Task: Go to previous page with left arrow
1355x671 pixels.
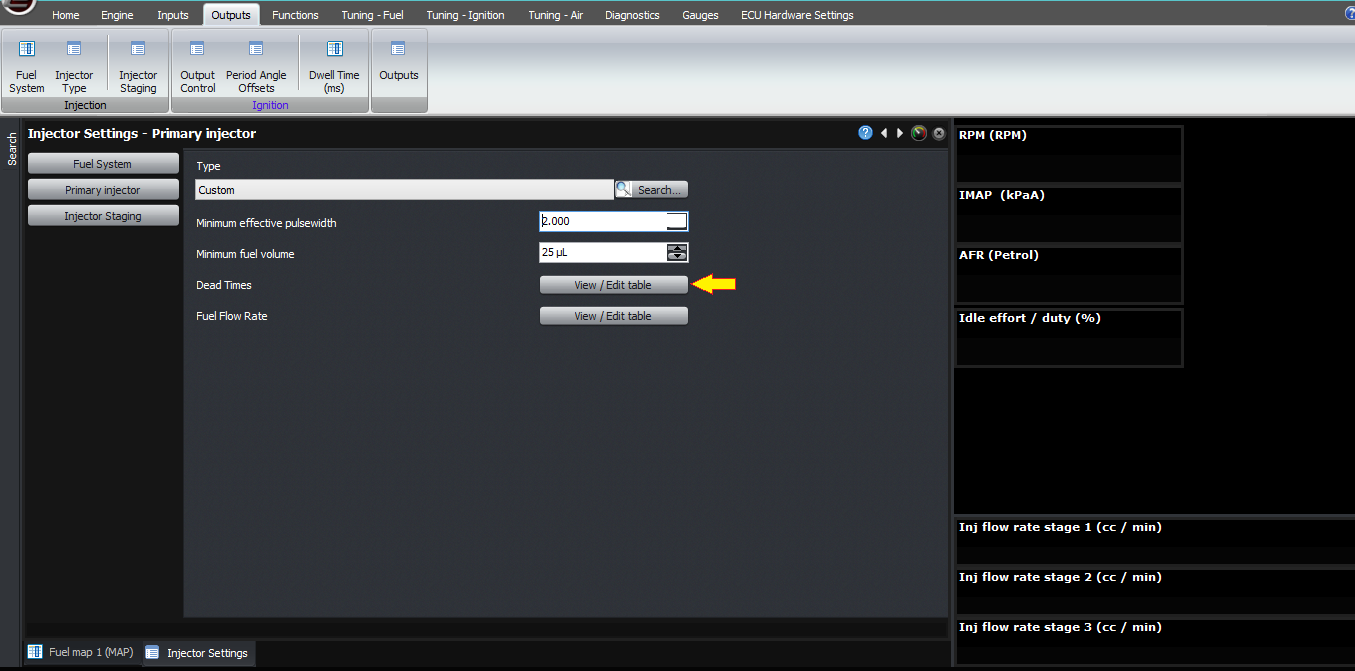Action: click(x=884, y=133)
